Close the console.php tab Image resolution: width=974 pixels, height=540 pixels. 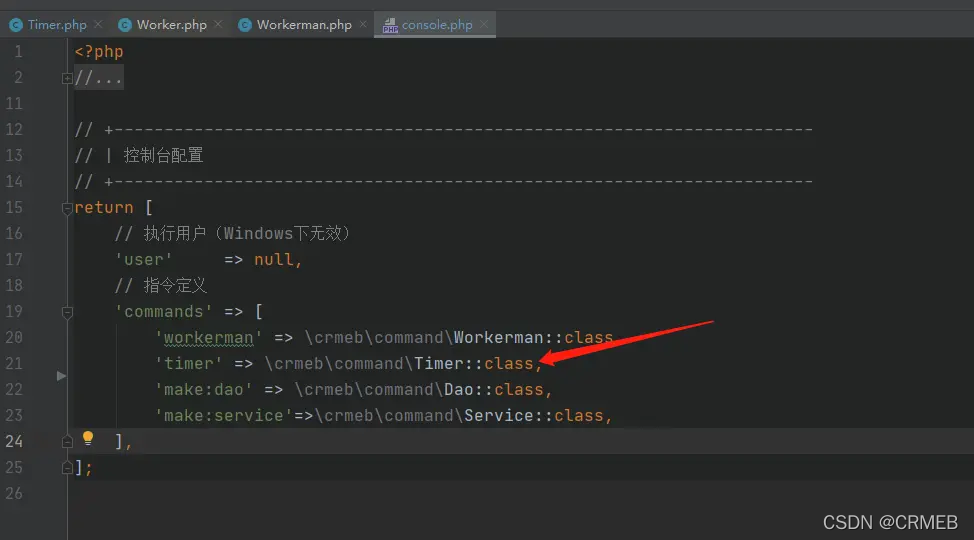point(484,24)
